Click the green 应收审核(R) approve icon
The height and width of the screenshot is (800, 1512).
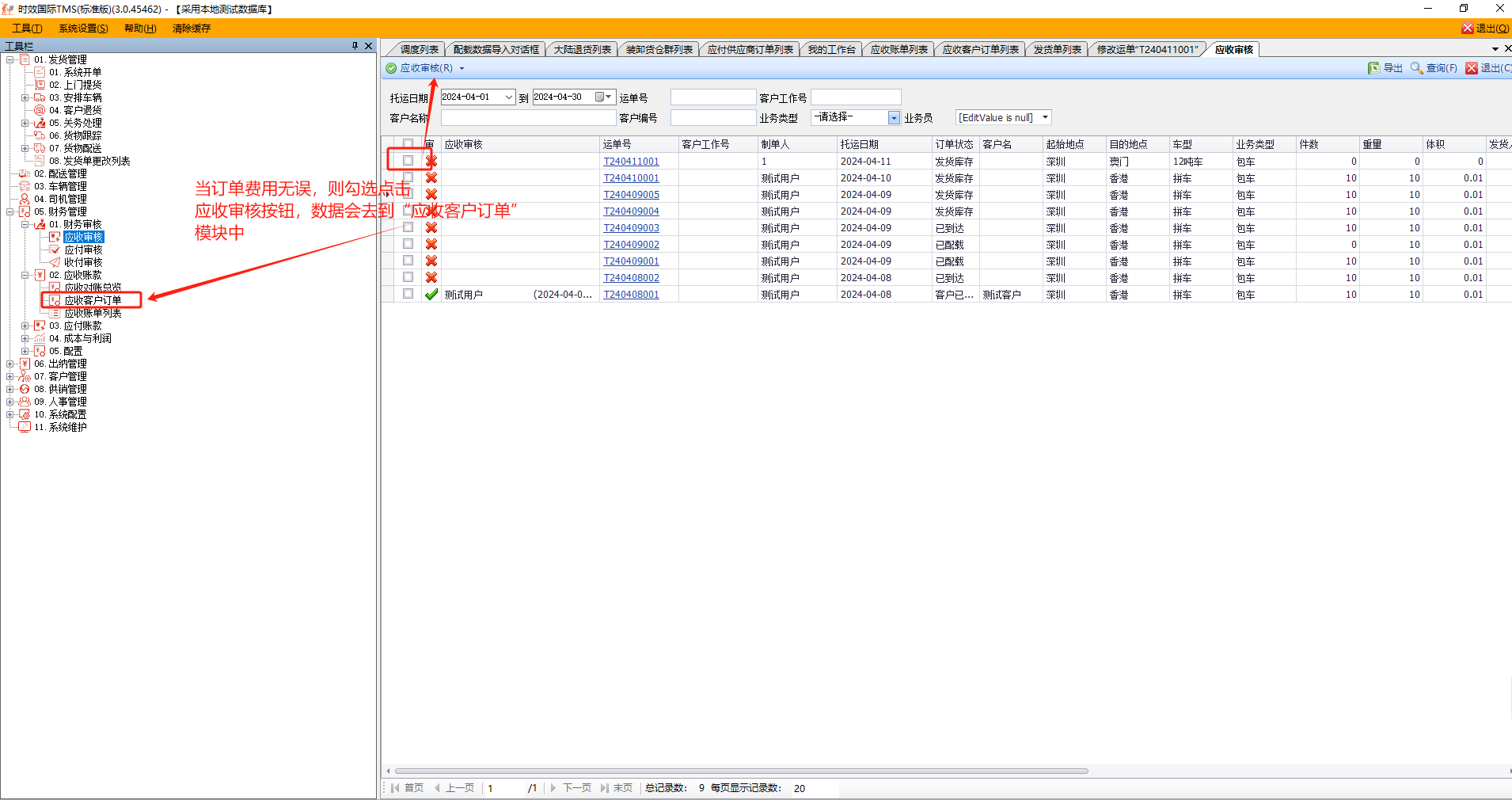391,68
